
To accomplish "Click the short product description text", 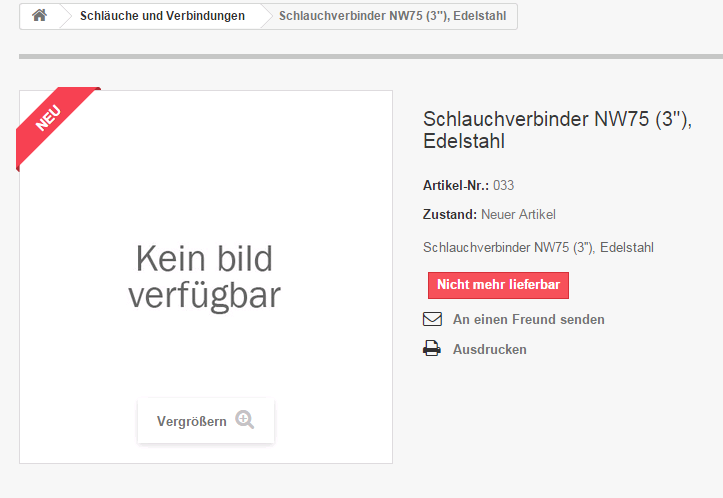I will [x=538, y=247].
